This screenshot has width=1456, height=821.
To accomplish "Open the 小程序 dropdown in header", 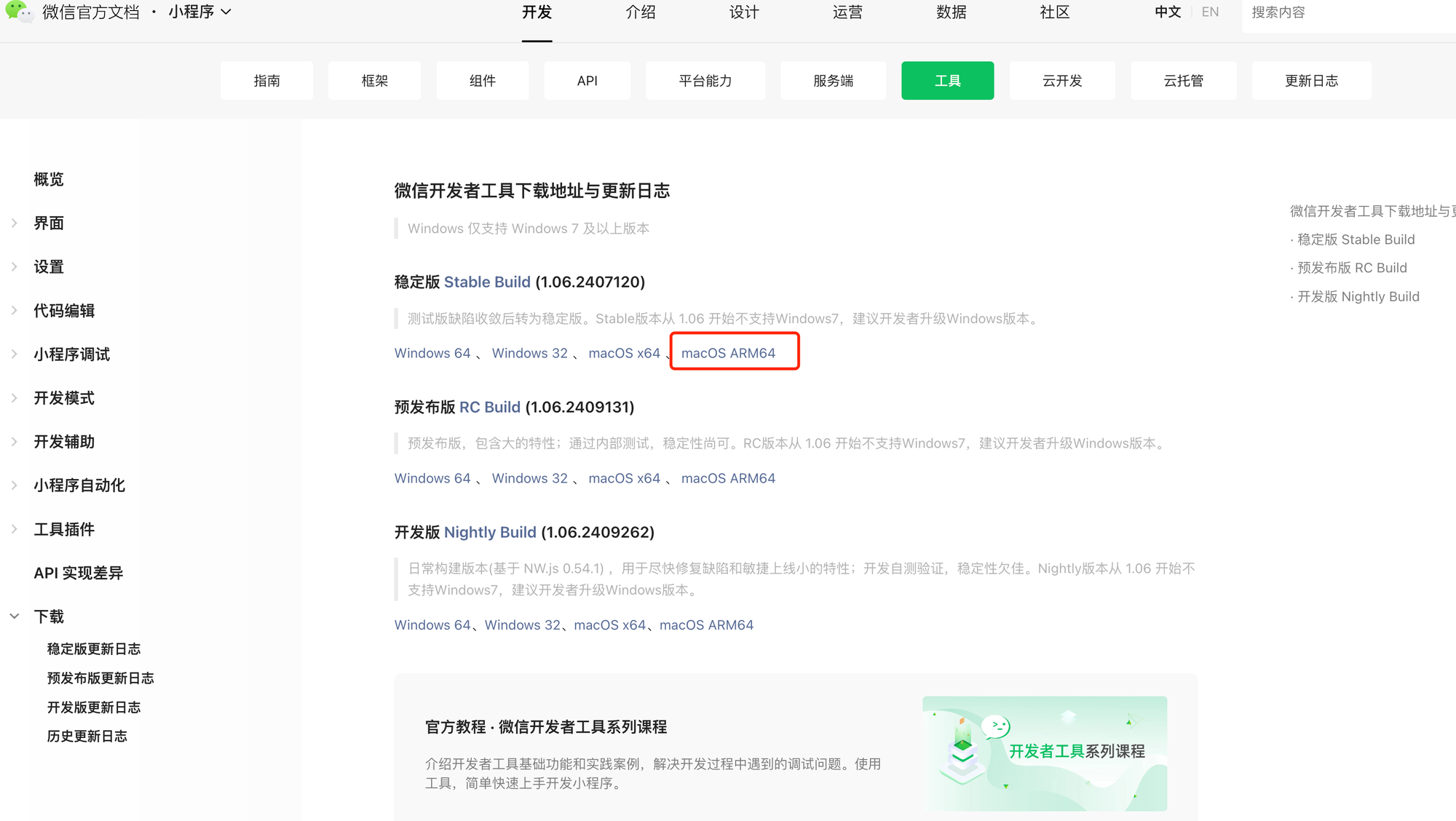I will pos(199,12).
